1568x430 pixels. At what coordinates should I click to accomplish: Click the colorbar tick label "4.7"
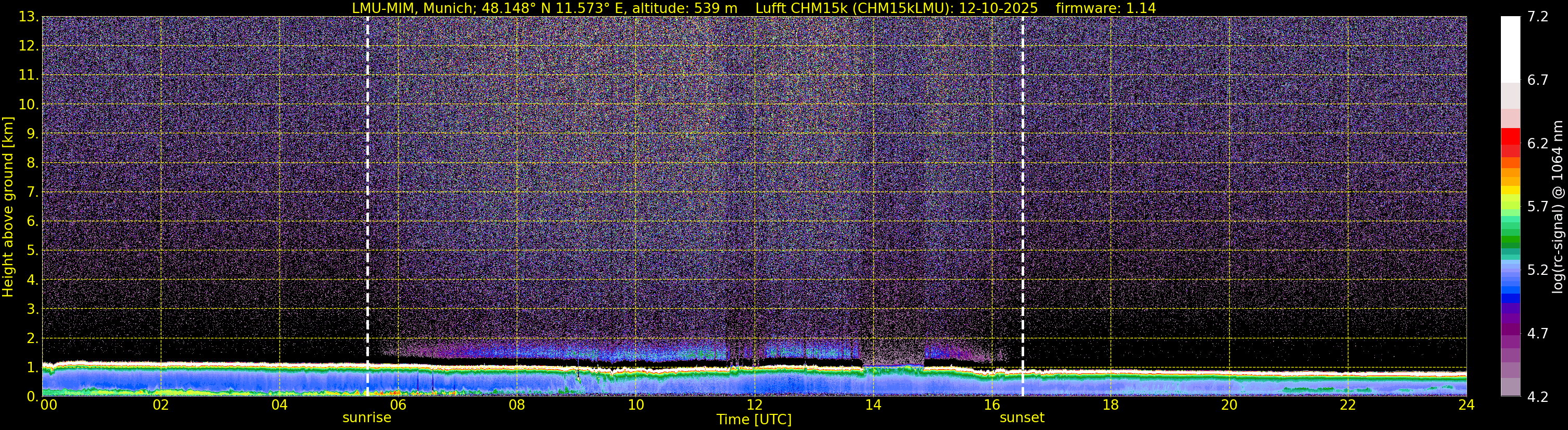tap(1538, 334)
